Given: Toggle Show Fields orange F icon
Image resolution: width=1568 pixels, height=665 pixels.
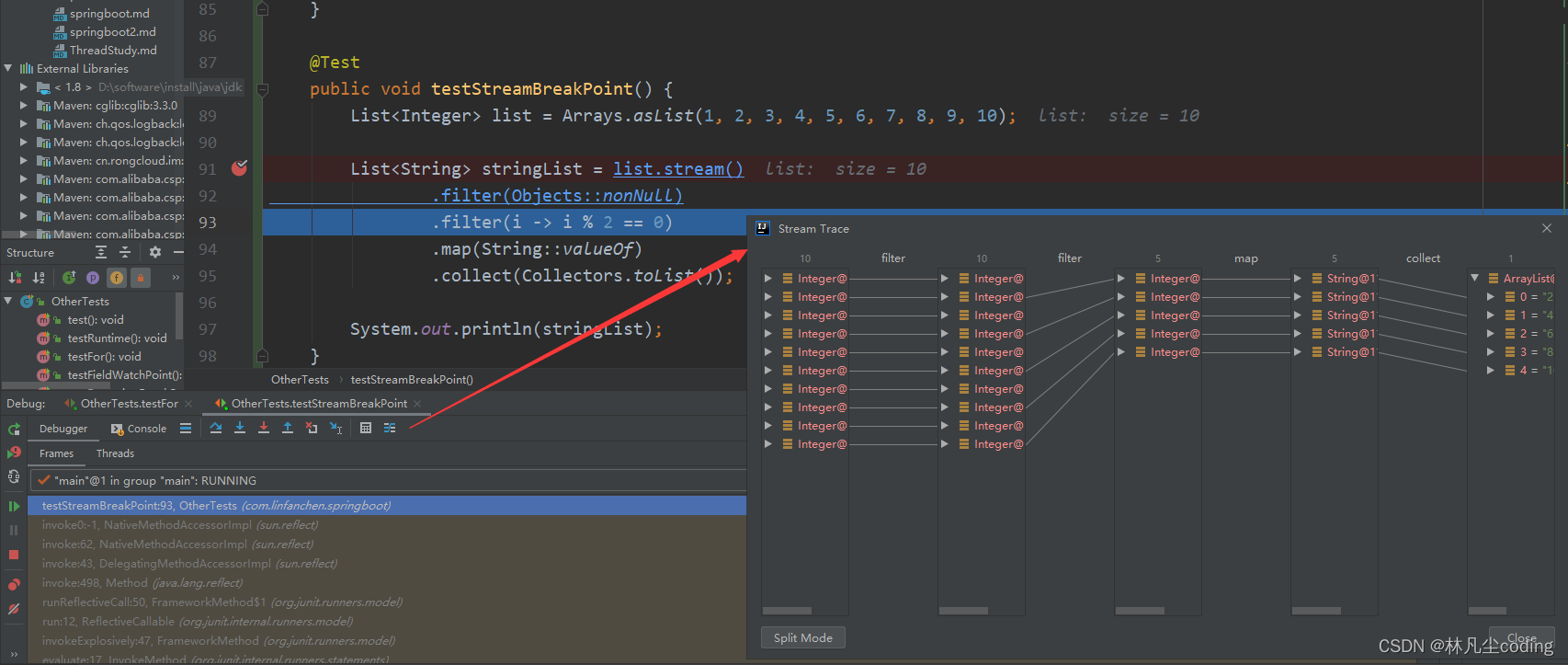Looking at the screenshot, I should [117, 277].
